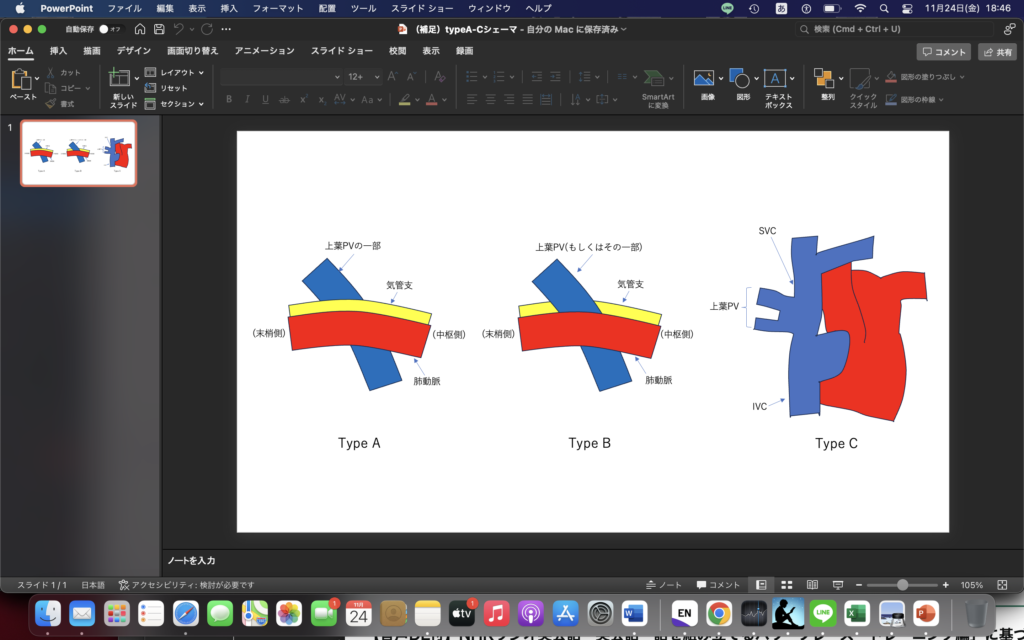The image size is (1024, 640).
Task: Click the Save icon in title bar
Action: [x=159, y=30]
